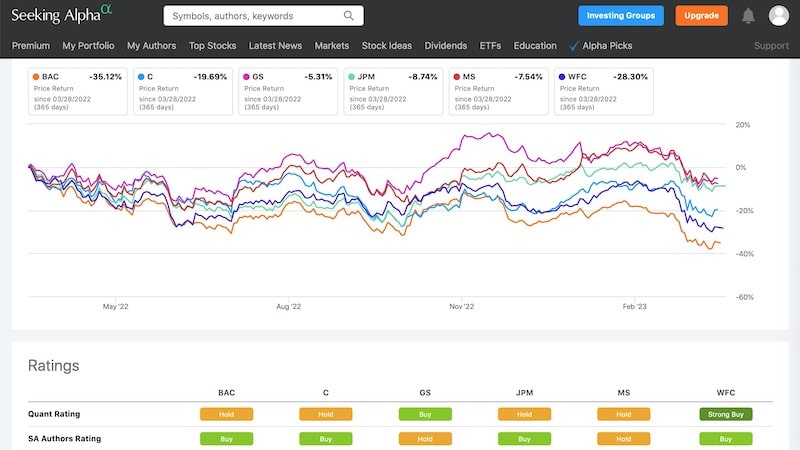This screenshot has width=800, height=450.
Task: Open the Dividends menu
Action: (x=445, y=45)
